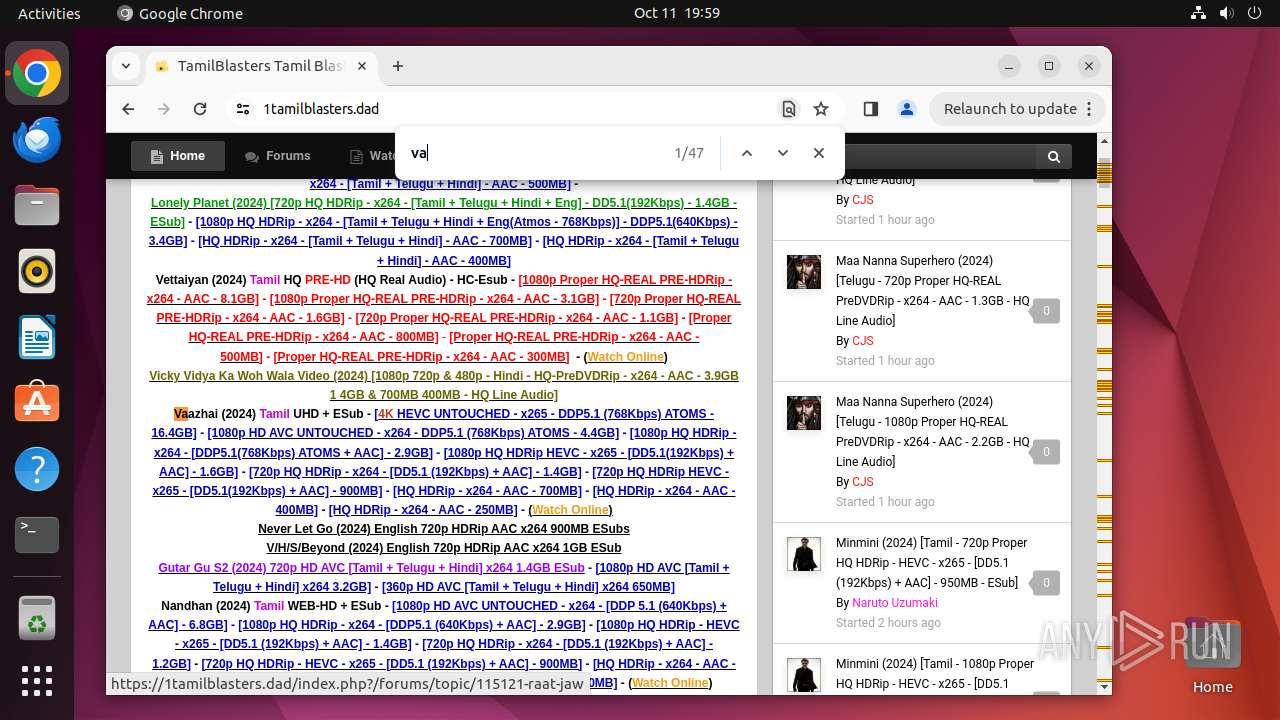The width and height of the screenshot is (1280, 720).
Task: Go to previous find result
Action: (x=746, y=153)
